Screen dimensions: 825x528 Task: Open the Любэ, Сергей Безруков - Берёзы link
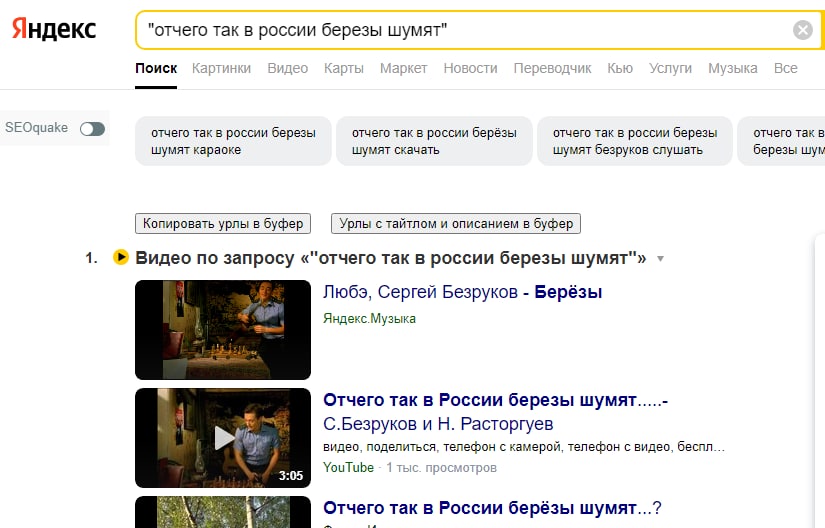462,292
